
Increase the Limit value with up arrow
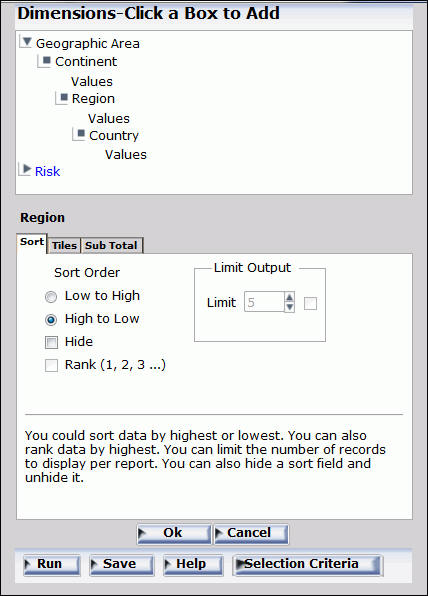[290, 297]
